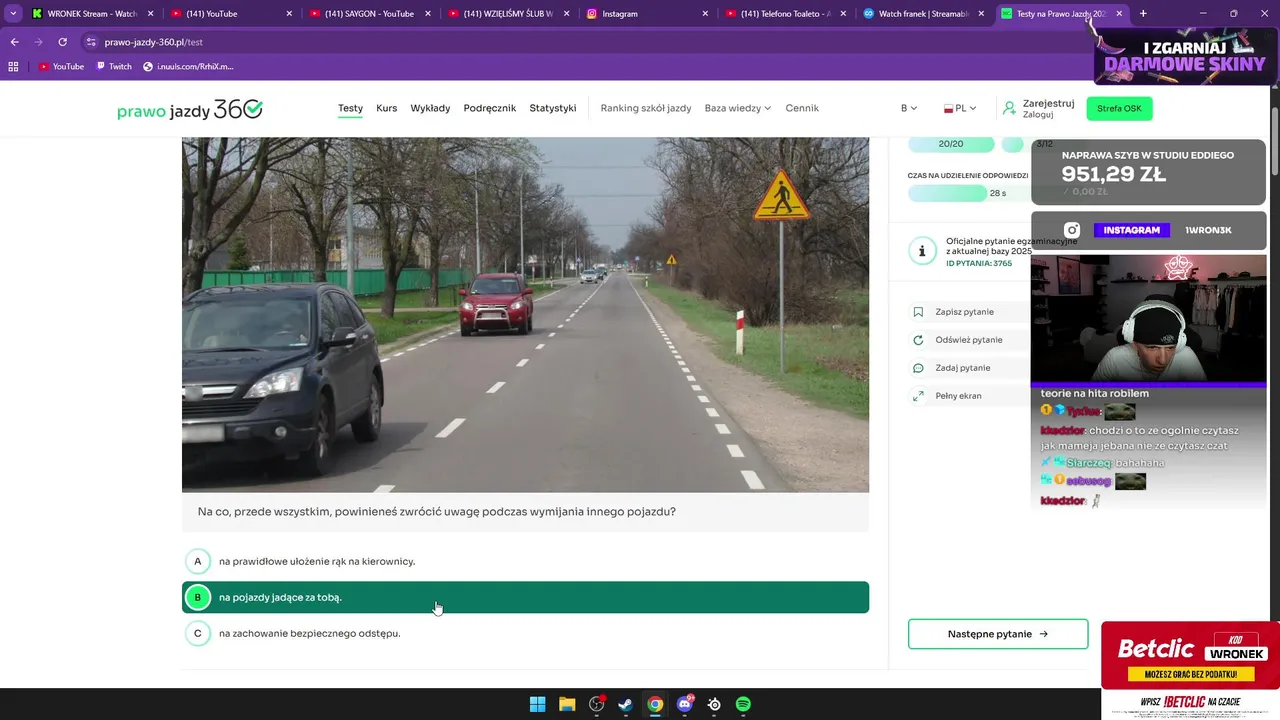The height and width of the screenshot is (720, 1280).
Task: Click the green Strefa OSK button
Action: point(1119,108)
